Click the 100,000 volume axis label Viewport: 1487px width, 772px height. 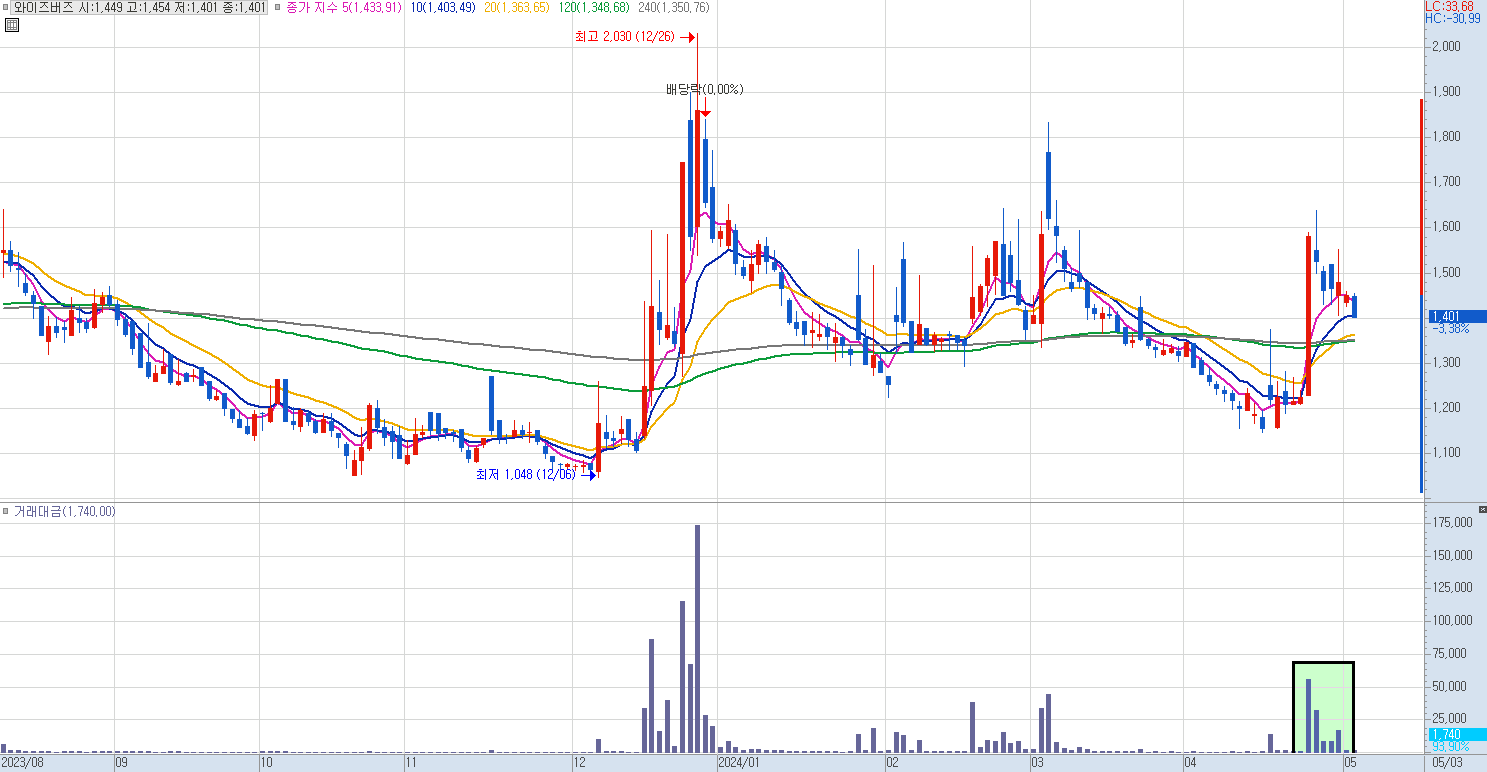[x=1452, y=620]
